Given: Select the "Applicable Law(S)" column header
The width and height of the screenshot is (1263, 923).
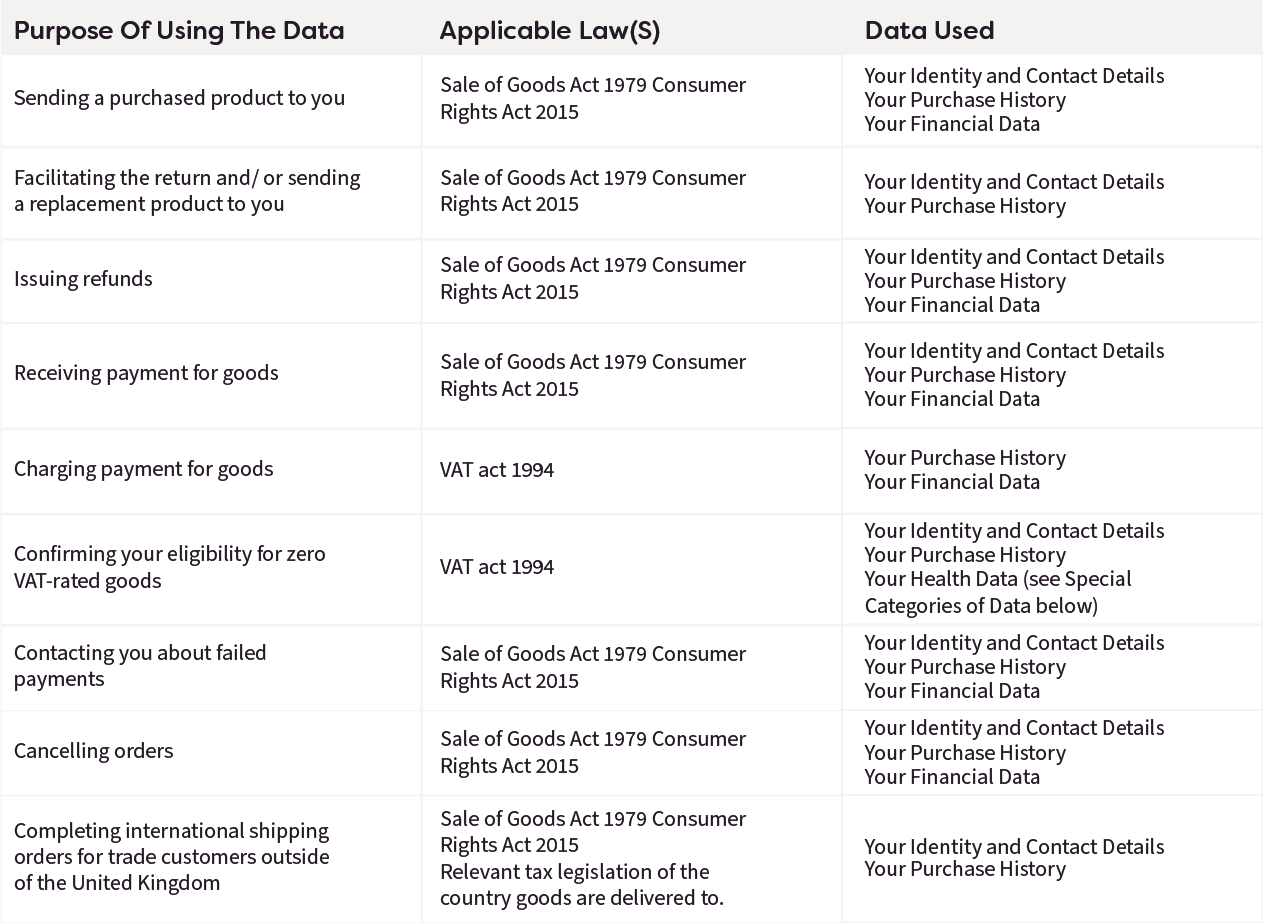Looking at the screenshot, I should (550, 31).
